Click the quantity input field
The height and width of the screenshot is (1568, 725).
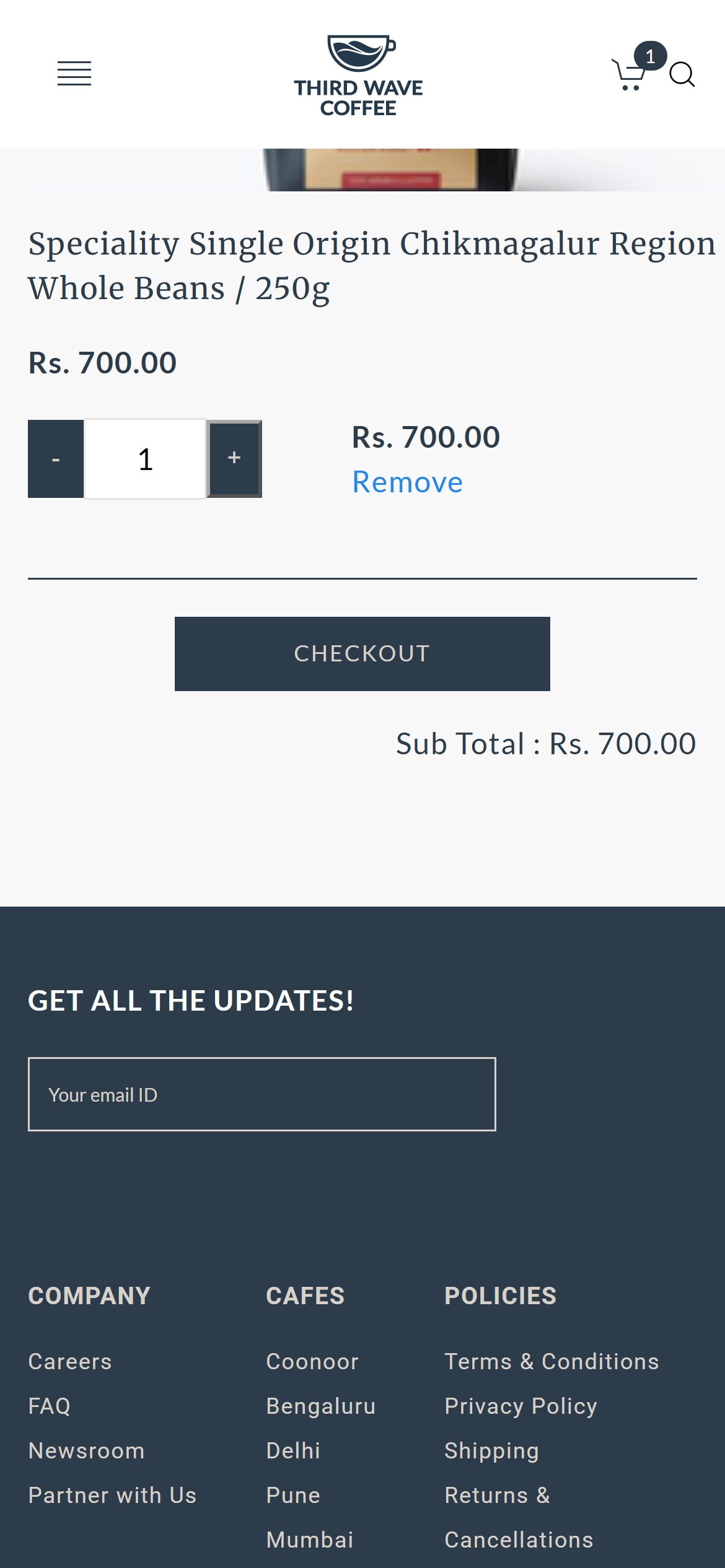(x=145, y=459)
